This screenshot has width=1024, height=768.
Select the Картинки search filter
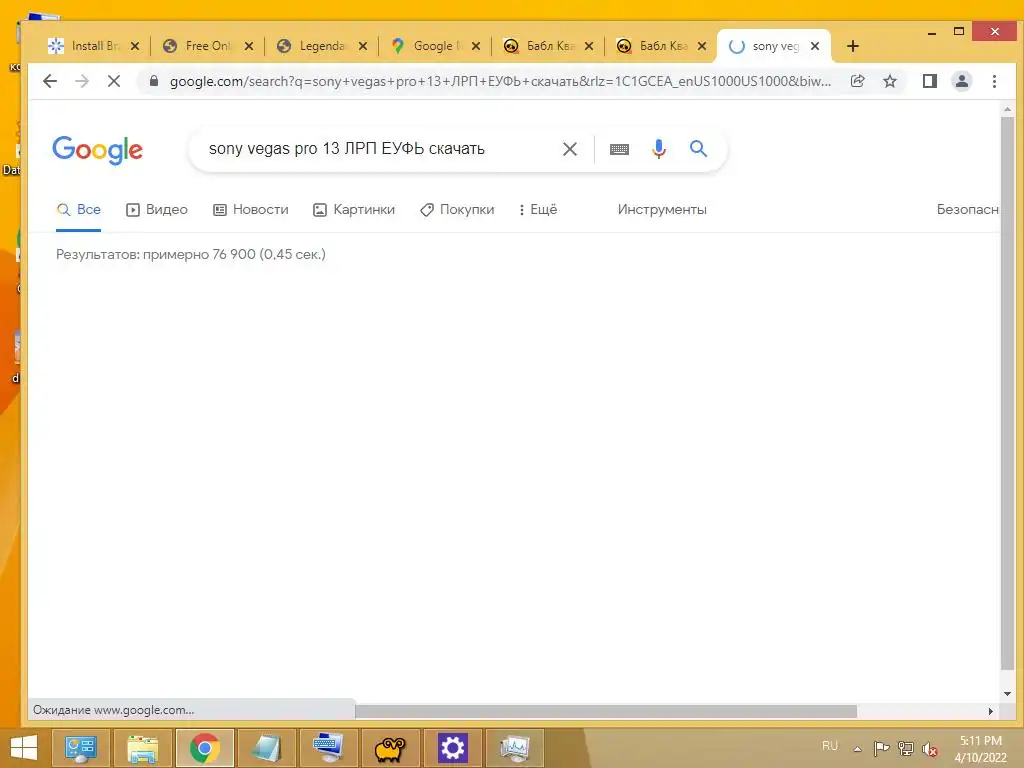coord(354,210)
